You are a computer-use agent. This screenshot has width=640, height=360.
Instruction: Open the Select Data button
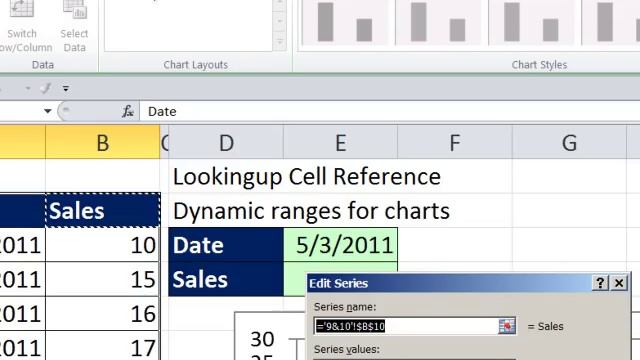pos(74,27)
